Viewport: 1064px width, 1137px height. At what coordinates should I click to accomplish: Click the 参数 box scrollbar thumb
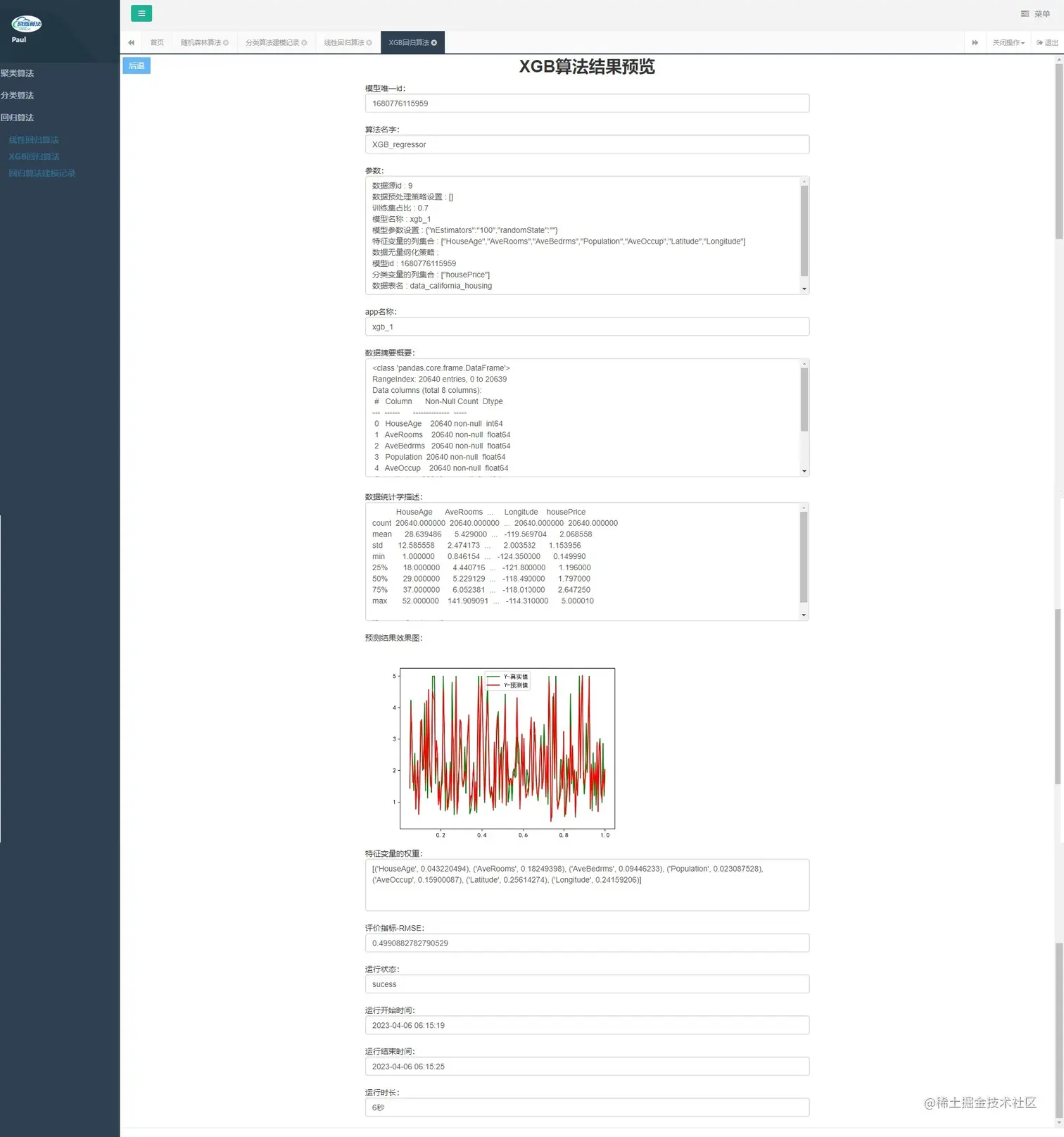click(x=804, y=231)
